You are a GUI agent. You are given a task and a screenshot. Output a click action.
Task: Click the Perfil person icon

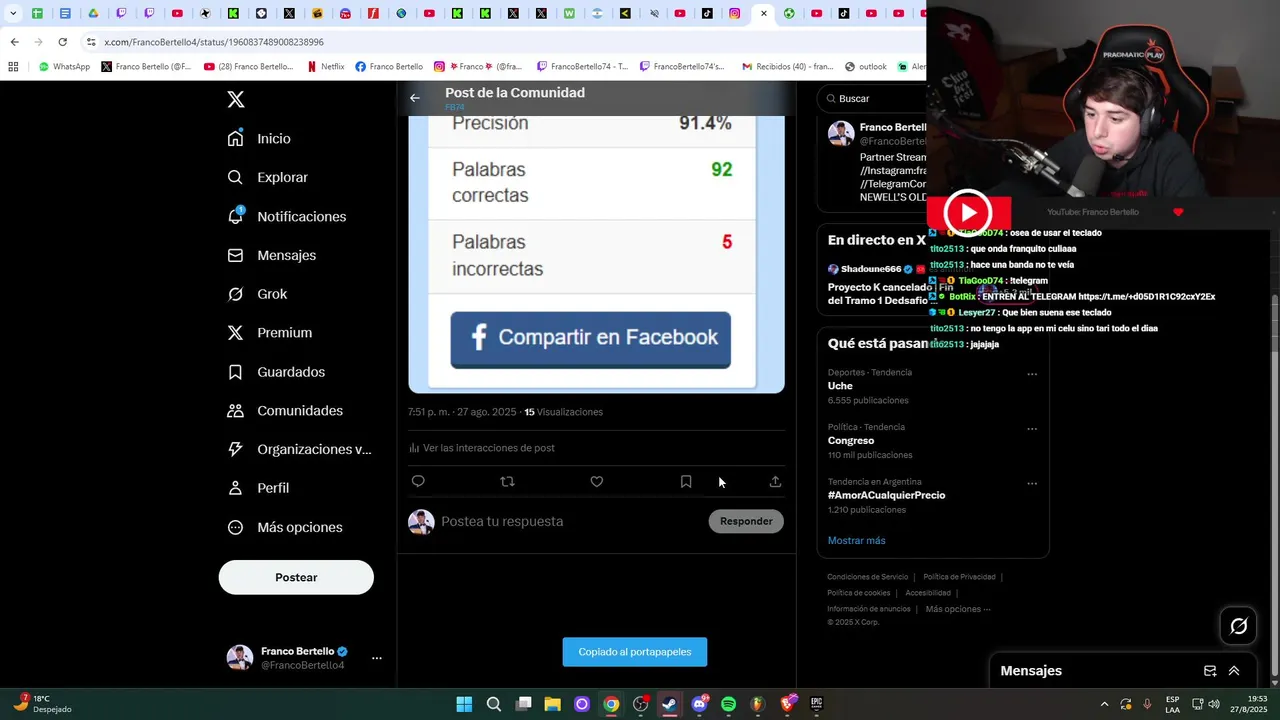[x=235, y=488]
